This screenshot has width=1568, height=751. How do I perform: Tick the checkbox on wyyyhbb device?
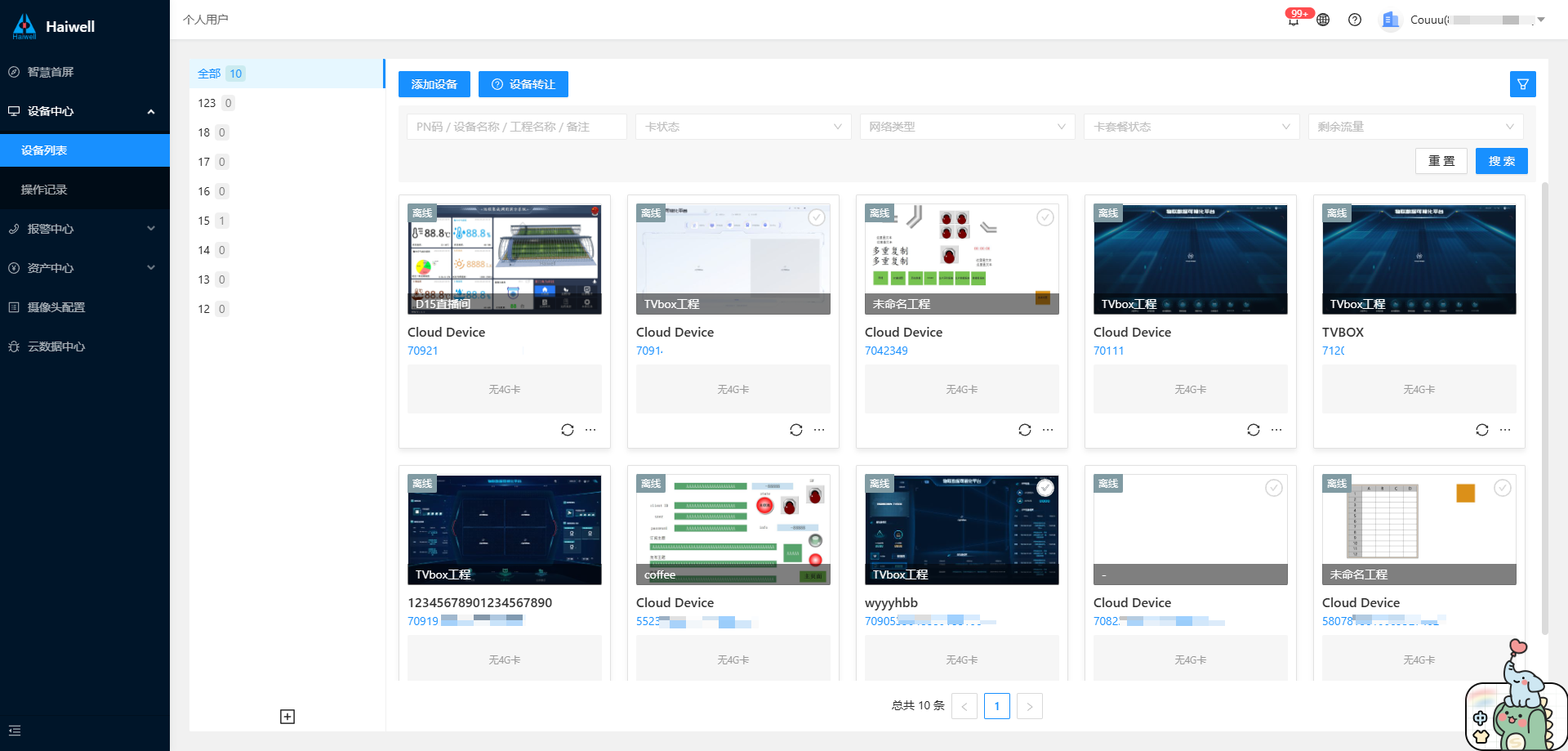click(x=1045, y=488)
